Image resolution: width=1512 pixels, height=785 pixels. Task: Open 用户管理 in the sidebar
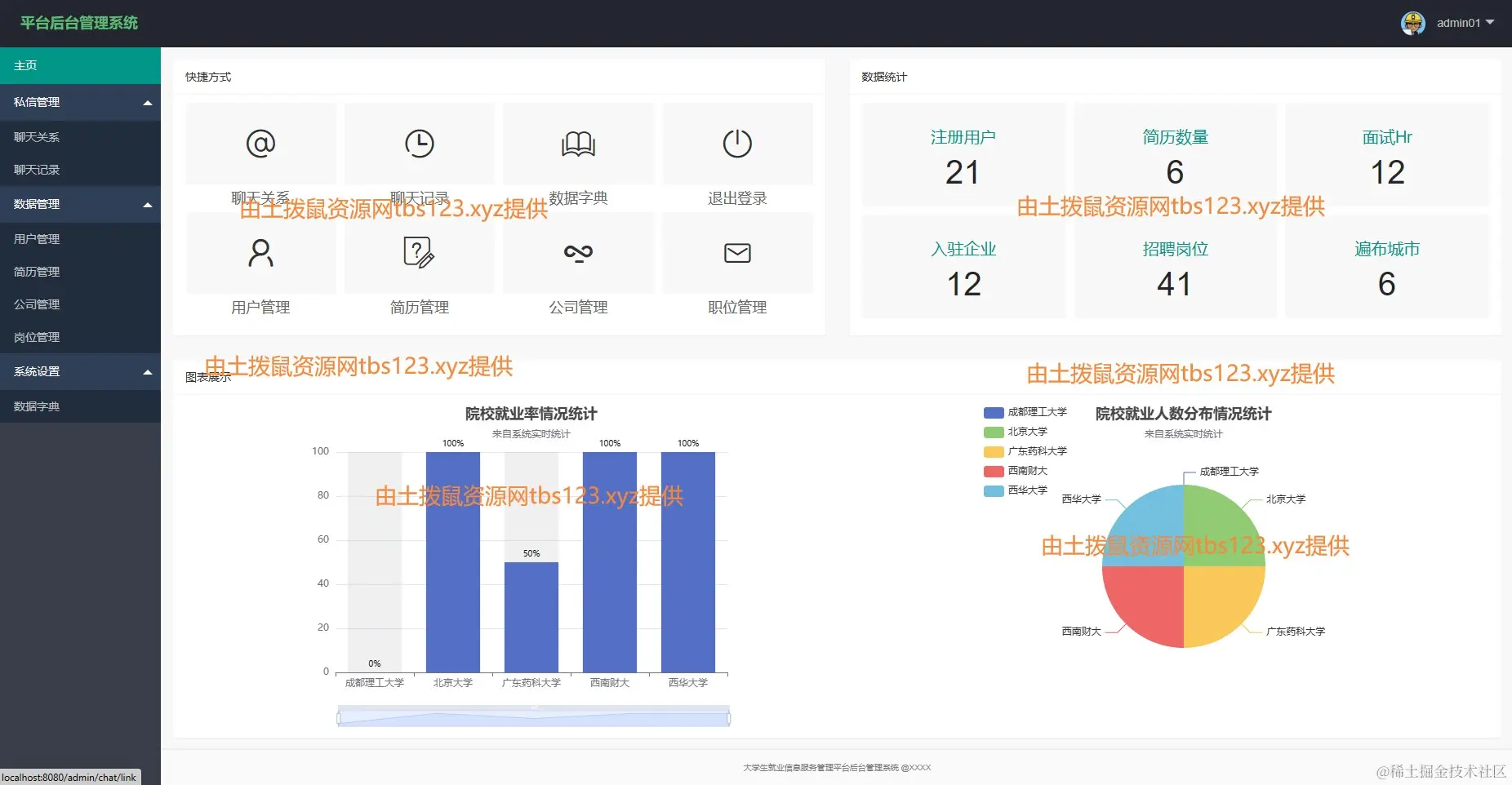80,239
